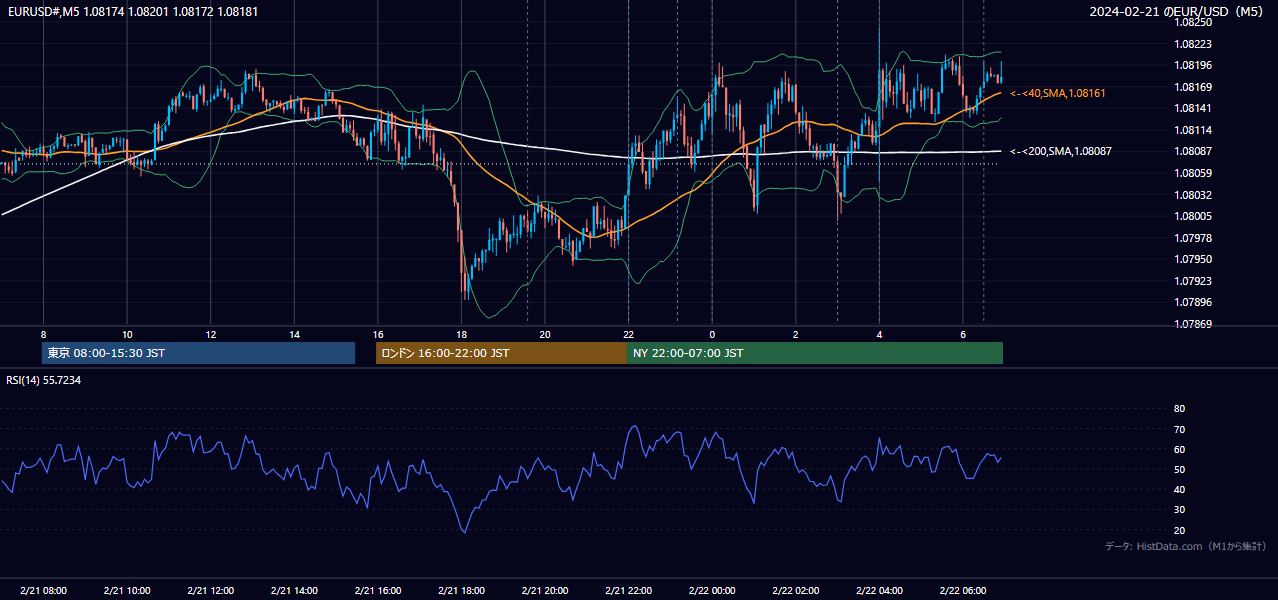The image size is (1278, 600).
Task: Click the 1.07923 price axis label
Action: pos(1193,281)
